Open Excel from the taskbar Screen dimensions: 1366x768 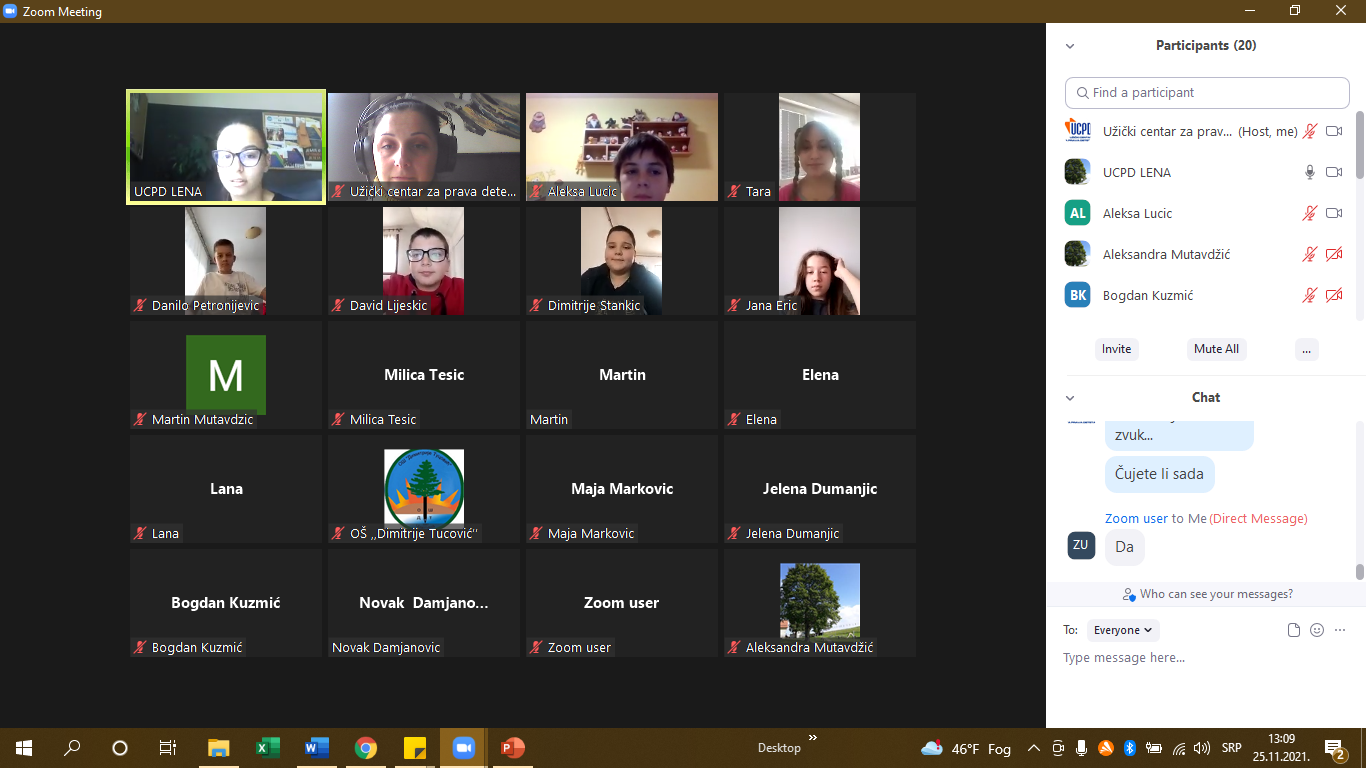[x=267, y=748]
